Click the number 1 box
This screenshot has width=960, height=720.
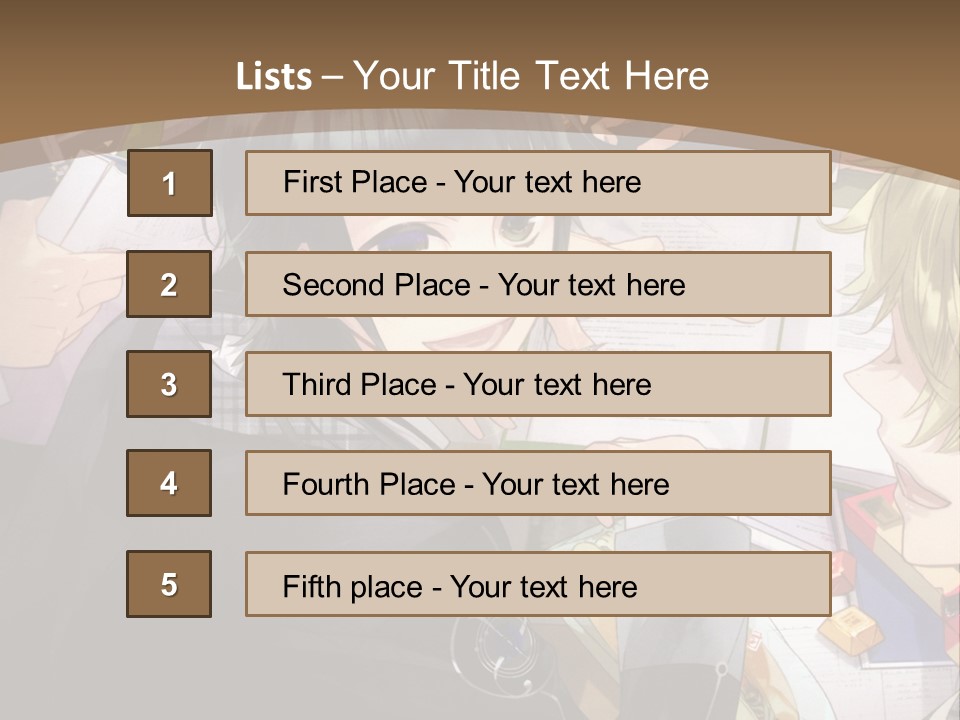pos(170,182)
